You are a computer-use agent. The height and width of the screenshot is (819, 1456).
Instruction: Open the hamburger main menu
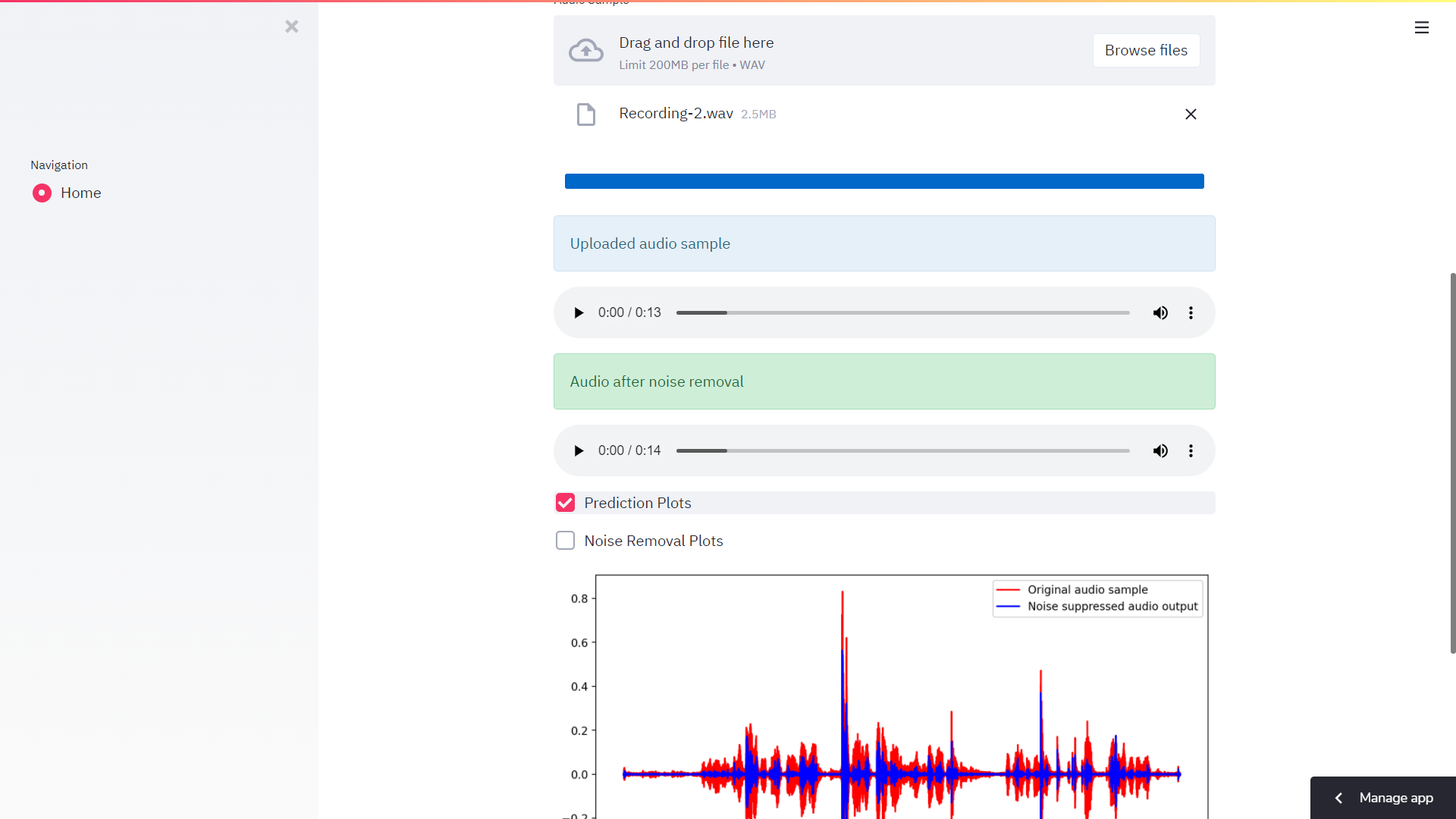[x=1421, y=27]
